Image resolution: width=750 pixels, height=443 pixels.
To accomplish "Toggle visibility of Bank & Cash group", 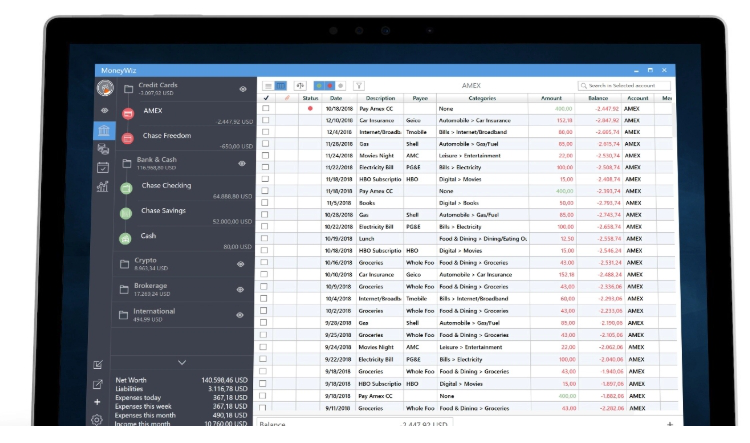I will click(242, 164).
